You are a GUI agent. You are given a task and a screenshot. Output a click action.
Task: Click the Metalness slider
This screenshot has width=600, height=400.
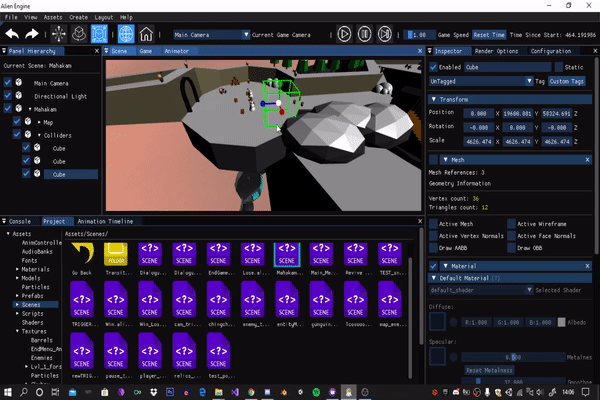(513, 357)
